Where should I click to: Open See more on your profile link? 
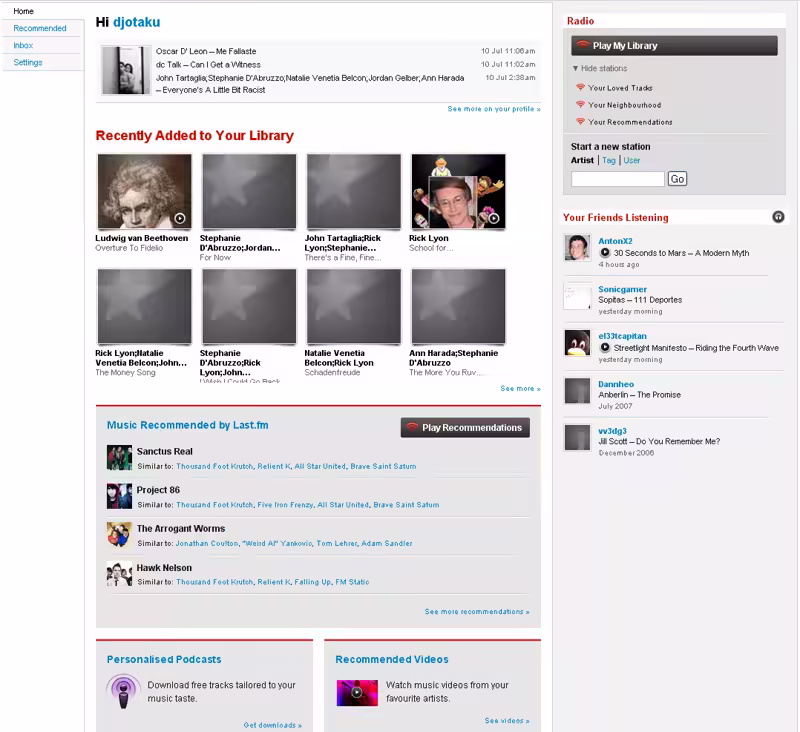(494, 109)
